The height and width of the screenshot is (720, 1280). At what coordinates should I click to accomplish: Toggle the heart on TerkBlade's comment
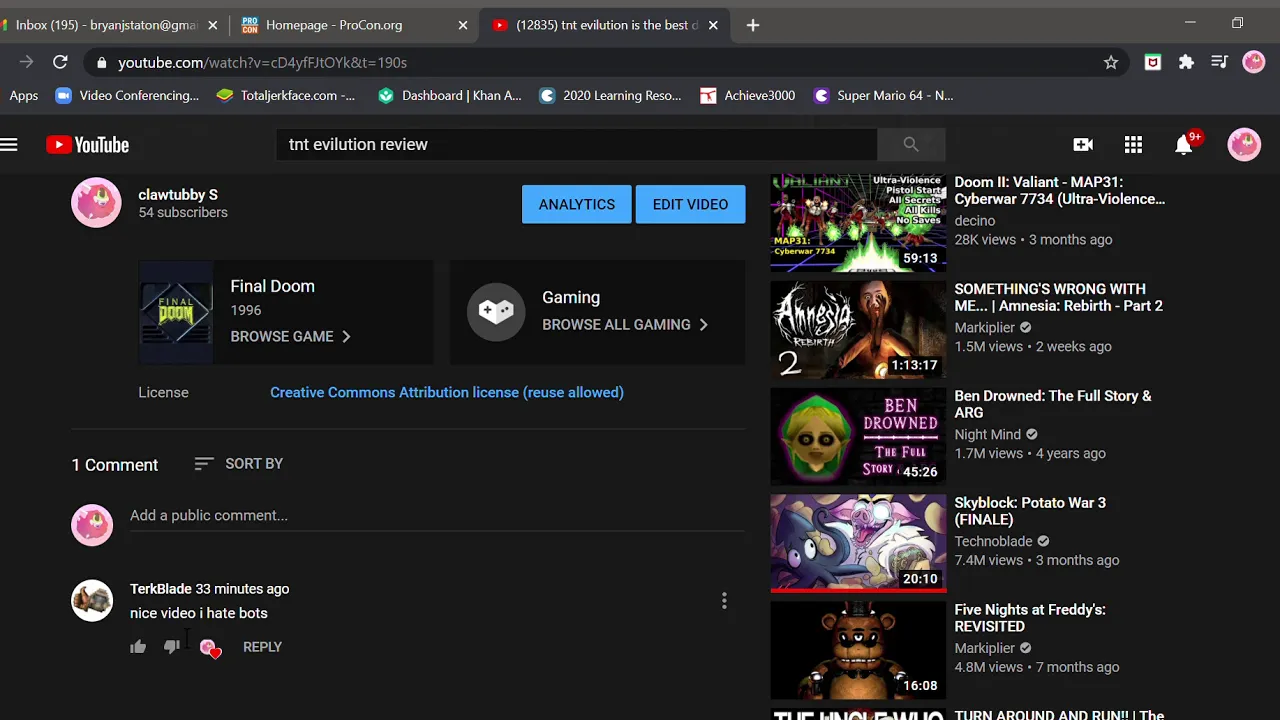pos(209,648)
